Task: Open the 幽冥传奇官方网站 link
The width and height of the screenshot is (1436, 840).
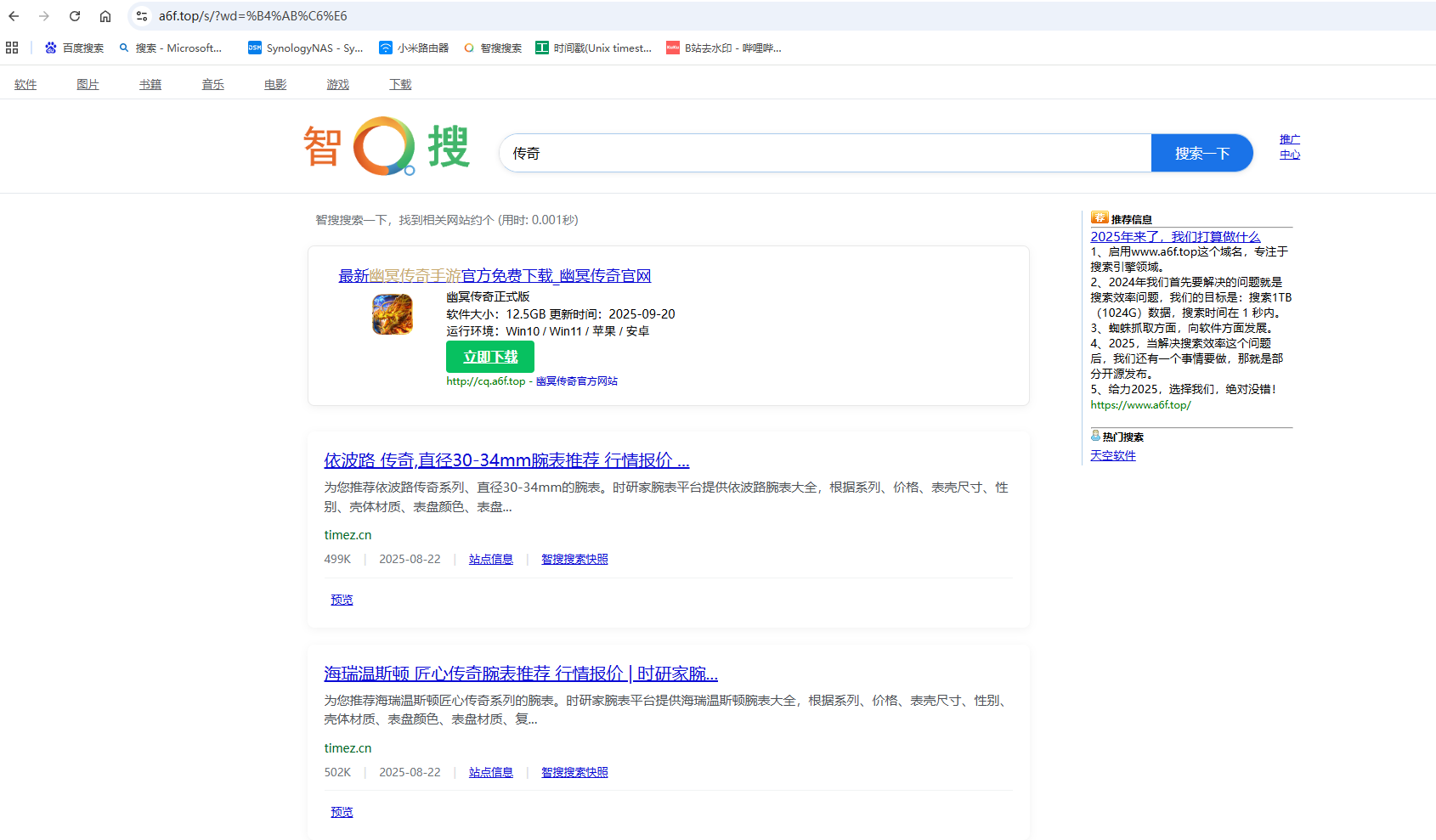Action: click(577, 381)
